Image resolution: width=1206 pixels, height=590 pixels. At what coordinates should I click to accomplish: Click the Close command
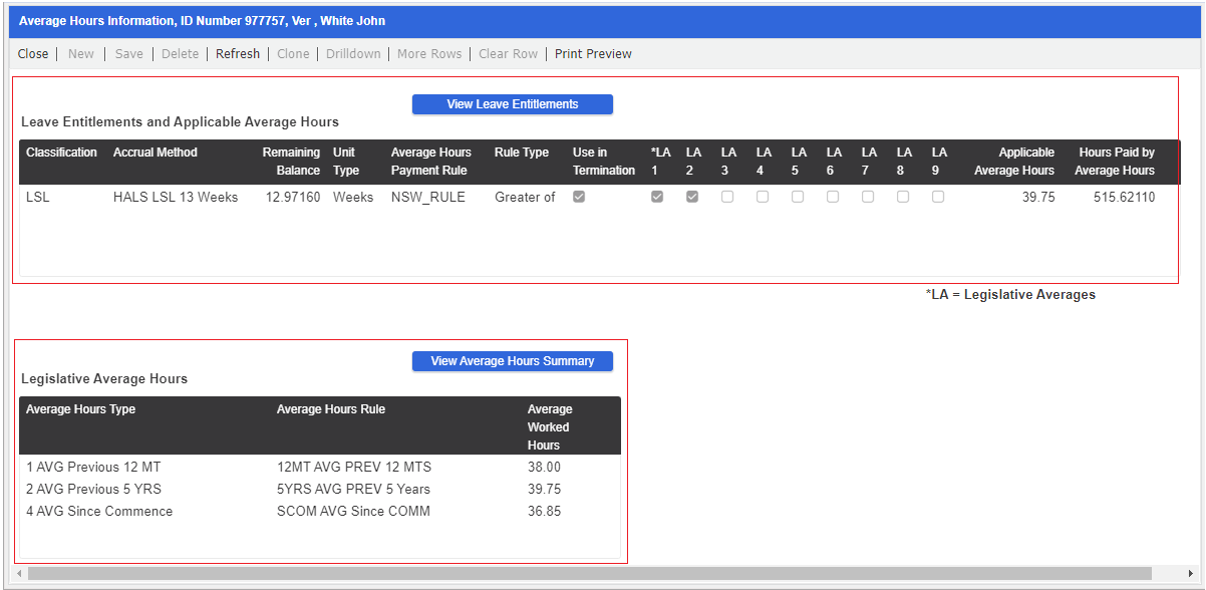[x=32, y=53]
